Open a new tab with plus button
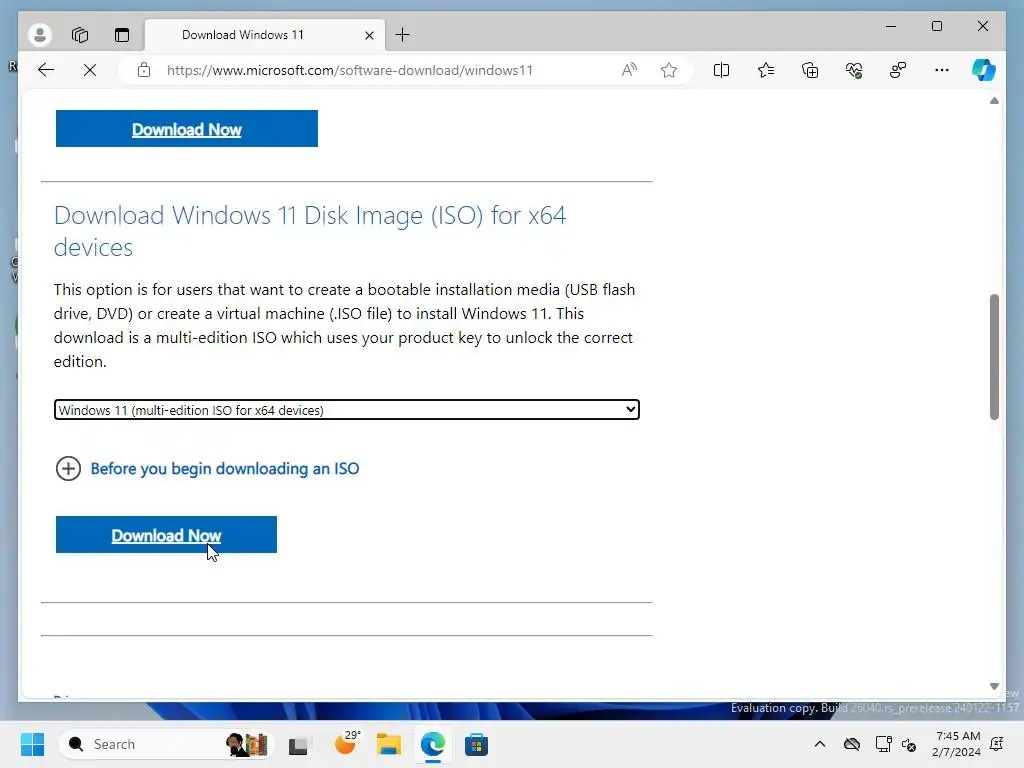 point(402,35)
